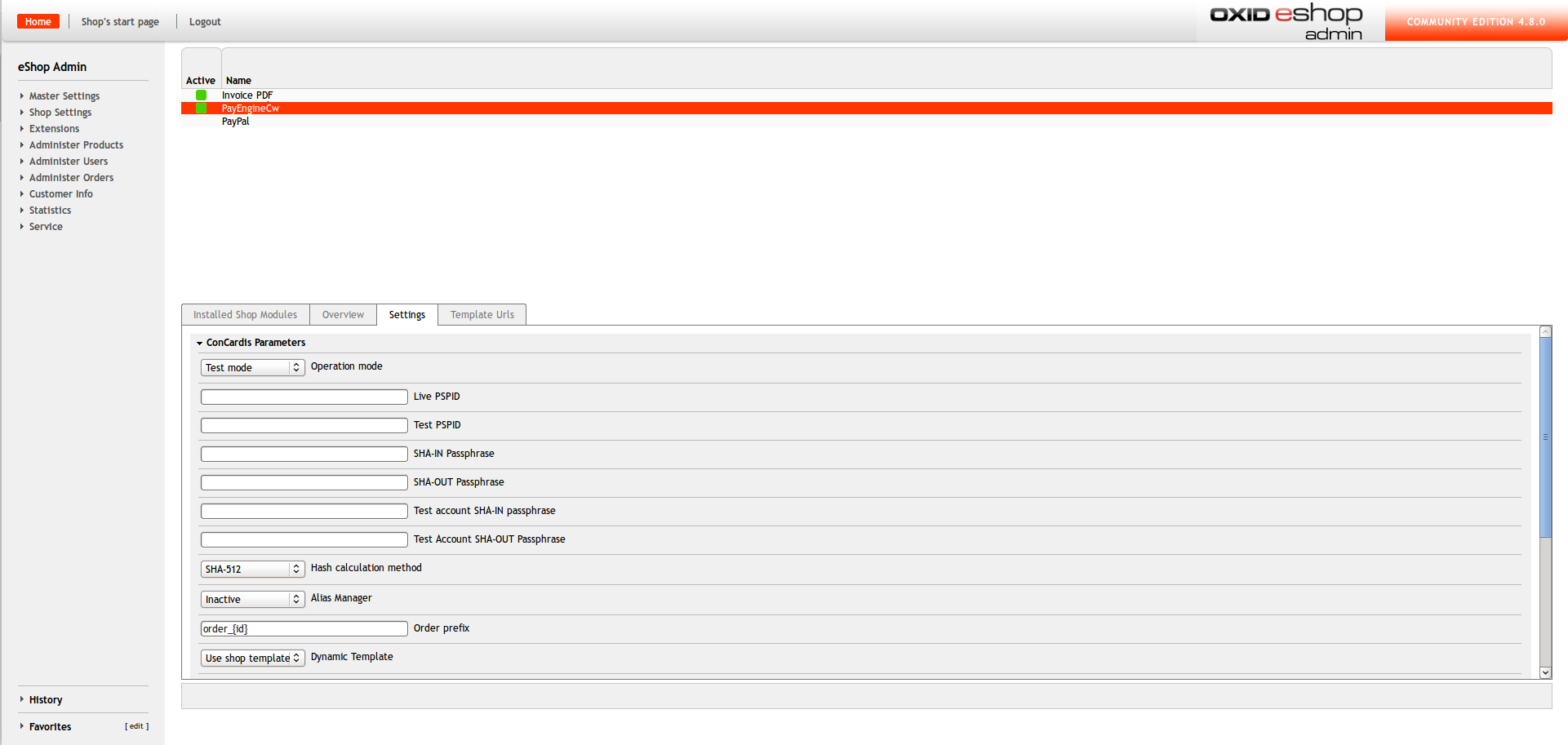This screenshot has width=1568, height=745.
Task: Click the Logout link
Action: pos(205,22)
